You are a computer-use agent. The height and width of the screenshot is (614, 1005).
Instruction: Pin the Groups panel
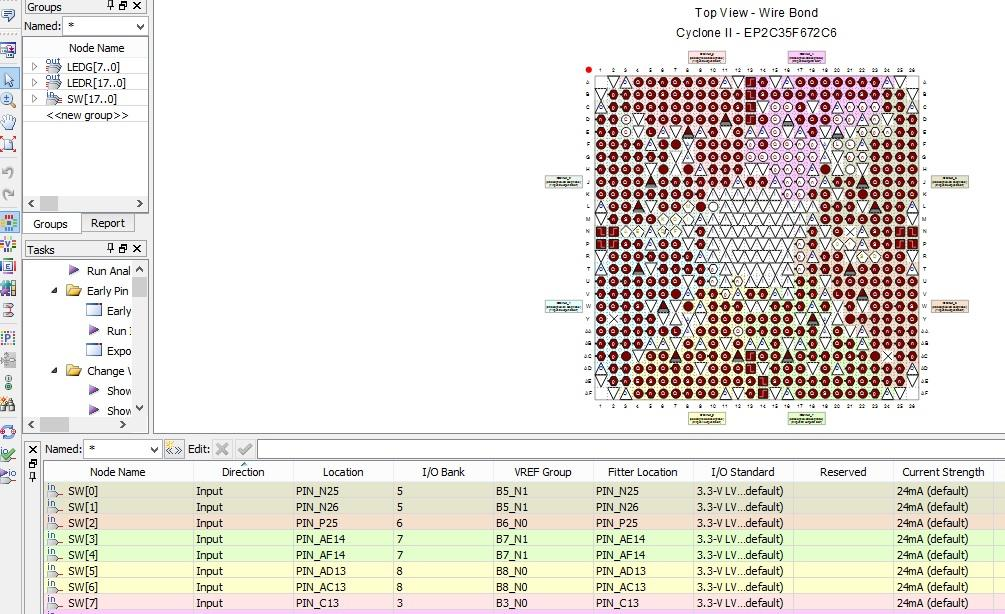[x=111, y=6]
